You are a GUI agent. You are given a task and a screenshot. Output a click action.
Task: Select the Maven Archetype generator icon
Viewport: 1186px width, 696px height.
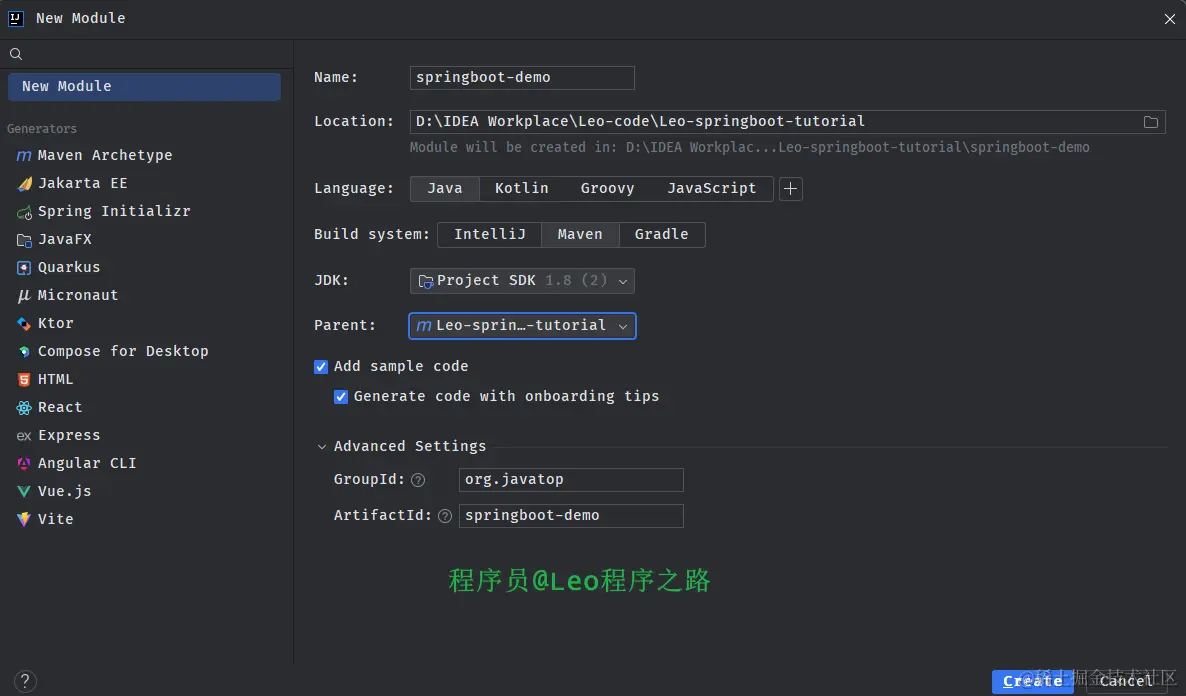pos(24,155)
